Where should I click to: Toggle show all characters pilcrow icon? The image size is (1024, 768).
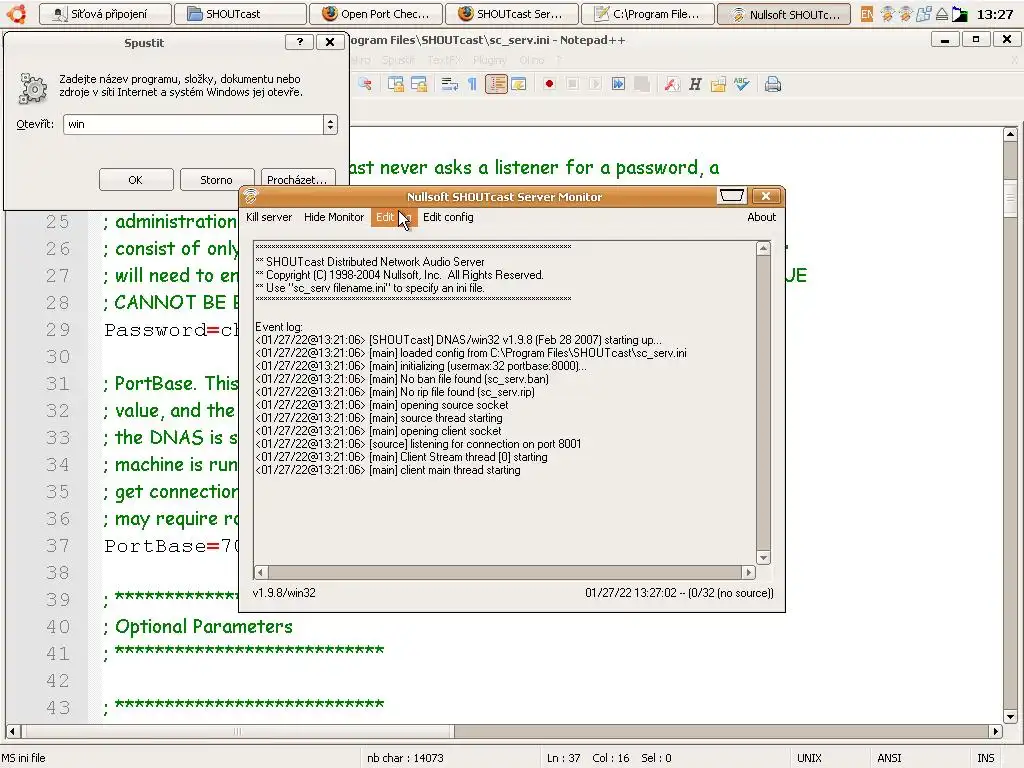[472, 84]
